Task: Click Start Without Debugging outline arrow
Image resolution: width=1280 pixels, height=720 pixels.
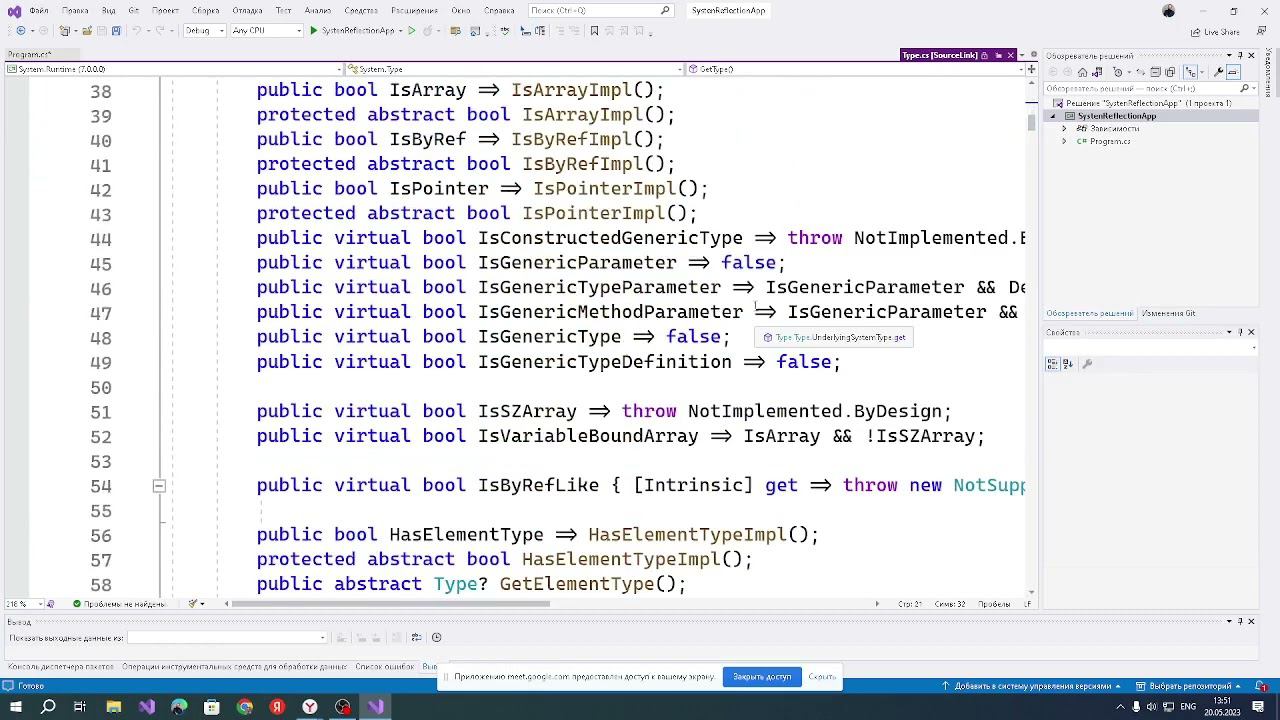Action: tap(412, 31)
